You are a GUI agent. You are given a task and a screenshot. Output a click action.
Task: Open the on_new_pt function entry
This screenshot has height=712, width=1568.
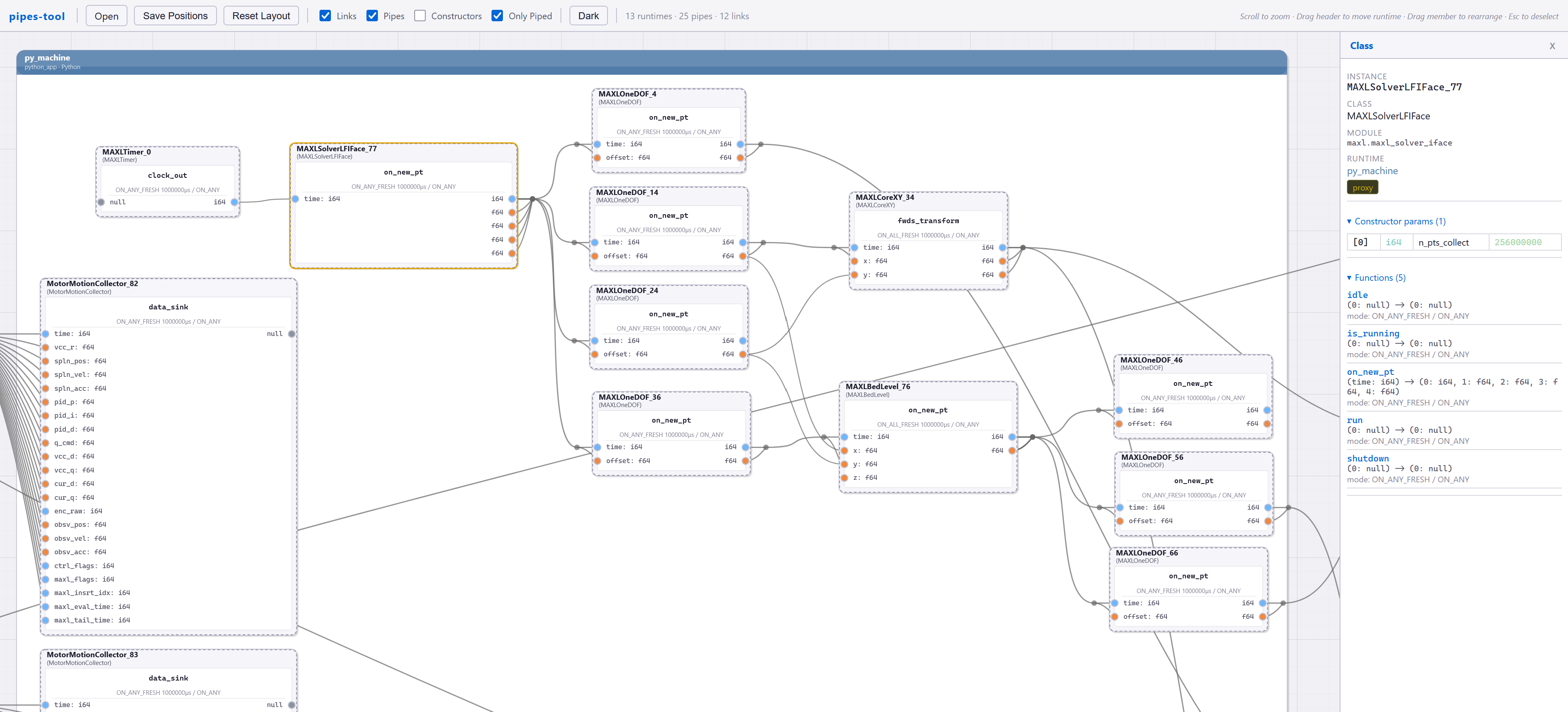(1370, 372)
